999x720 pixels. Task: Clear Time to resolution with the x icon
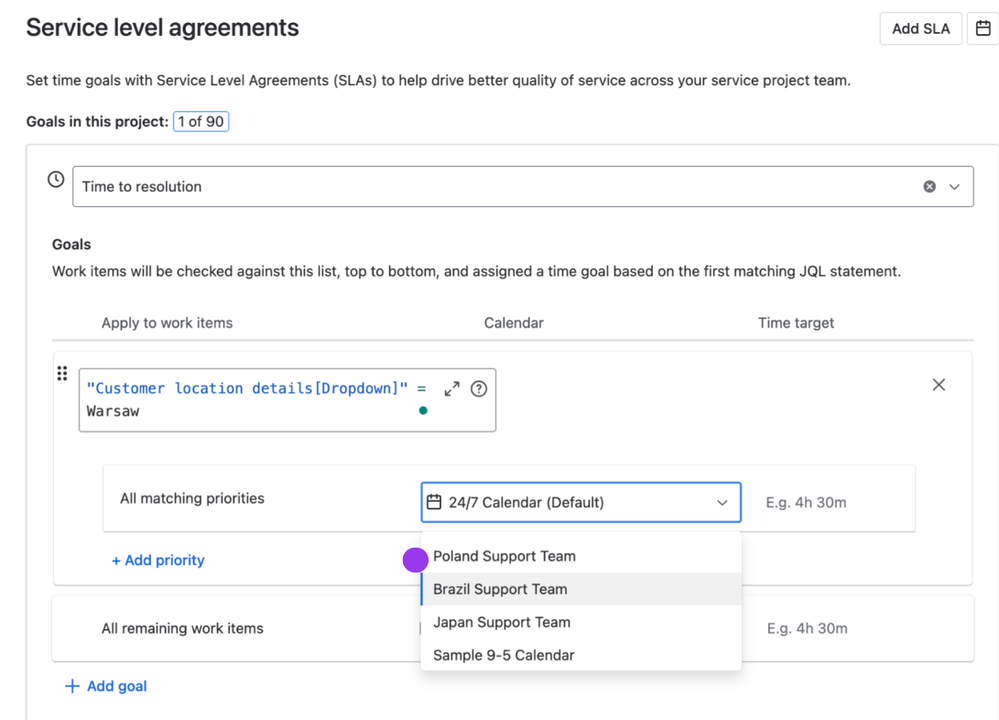(930, 185)
